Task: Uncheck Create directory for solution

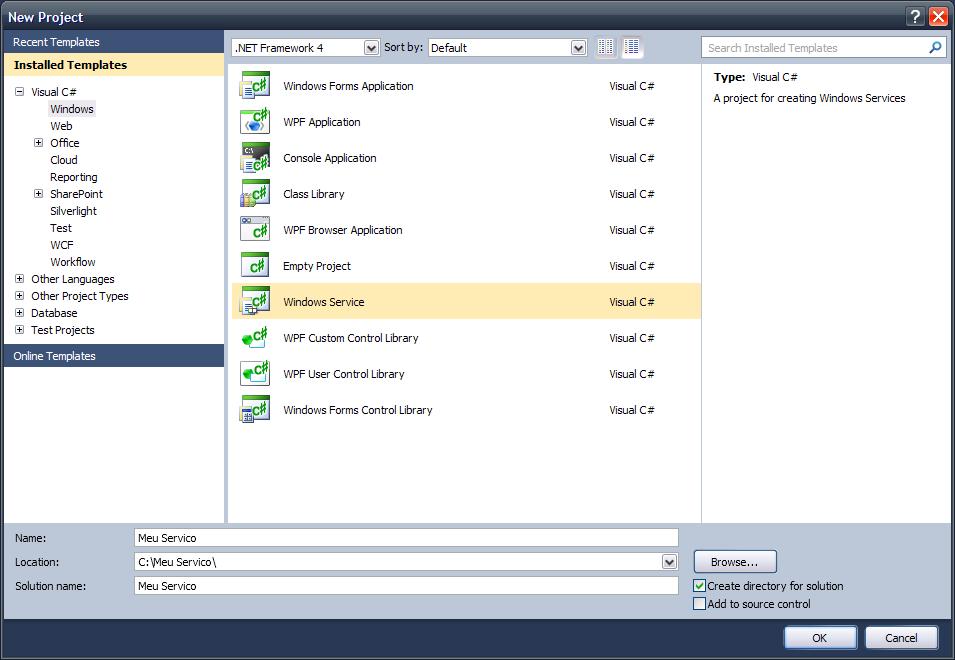Action: pyautogui.click(x=700, y=586)
